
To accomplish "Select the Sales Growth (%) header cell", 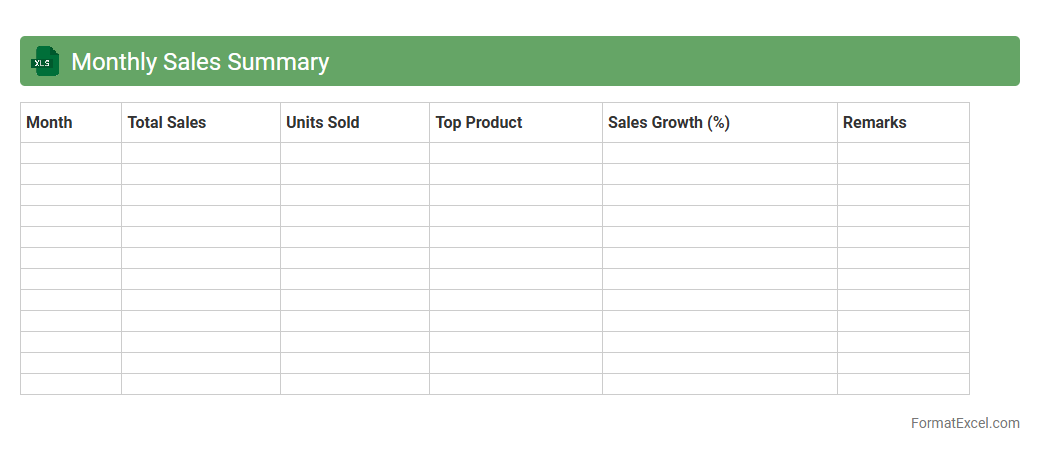I will click(669, 123).
